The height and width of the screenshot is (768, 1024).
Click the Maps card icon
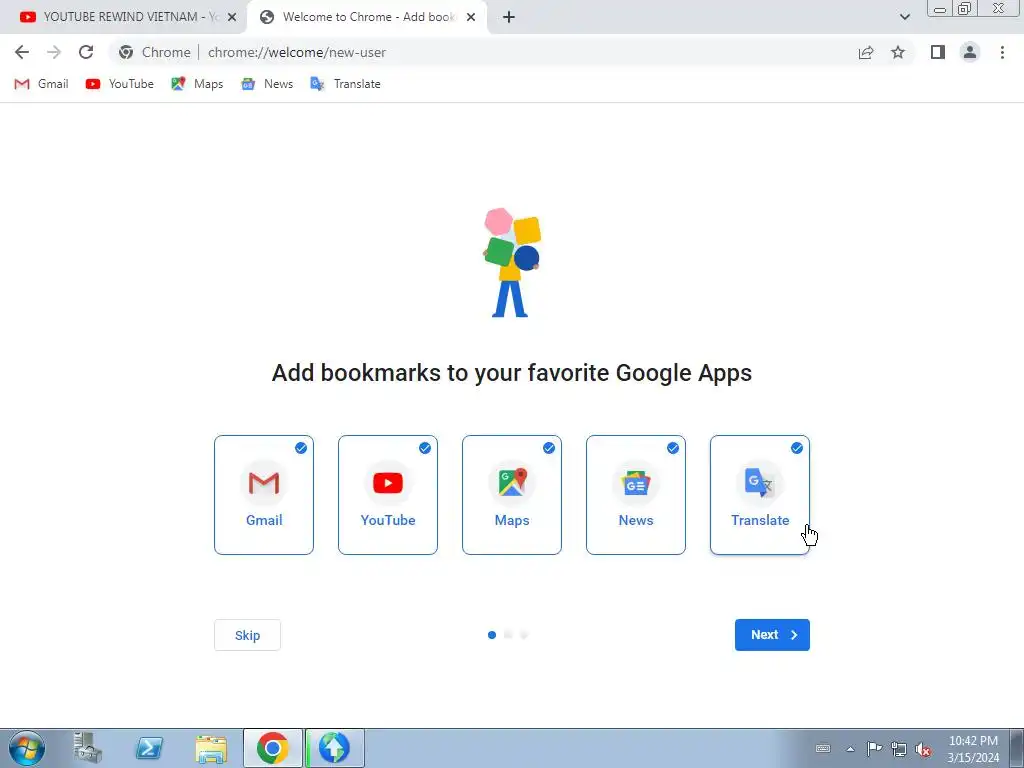coord(512,483)
